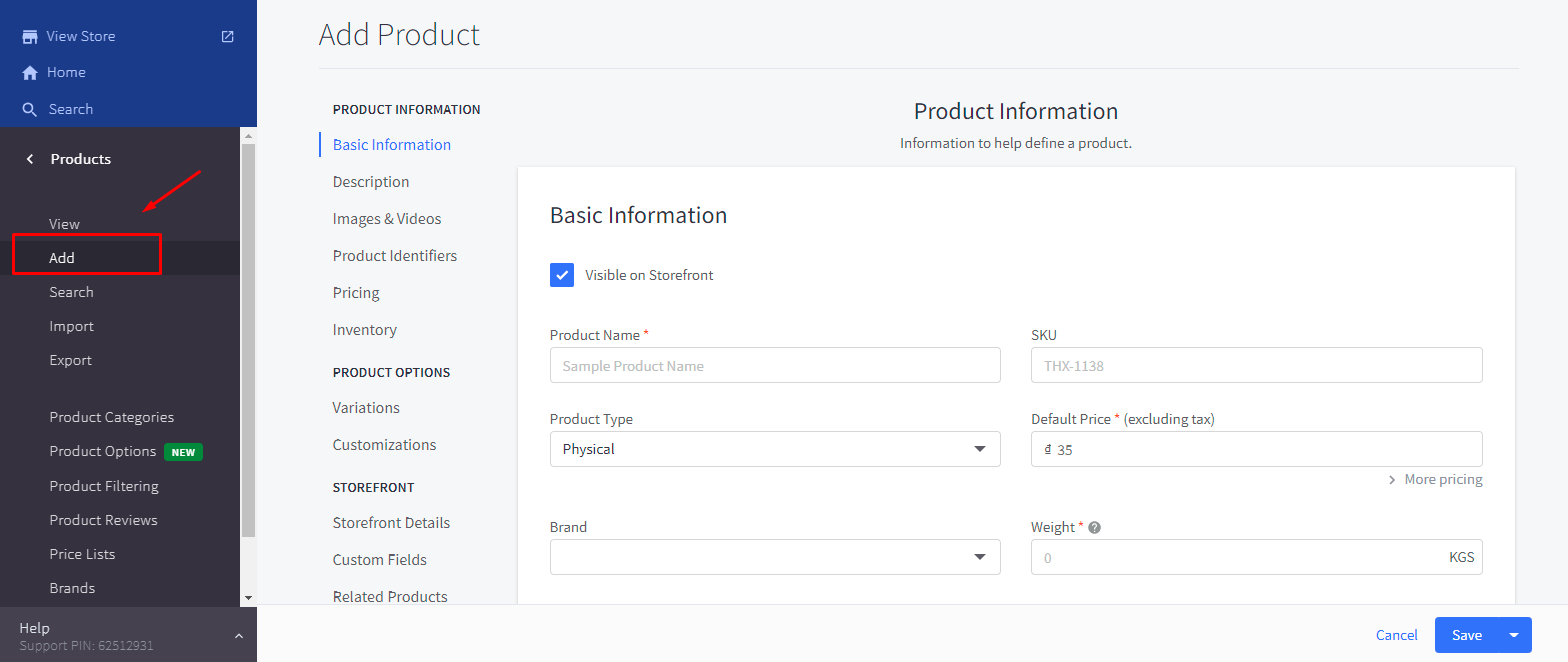Click the Save button
Viewport: 1568px width, 662px height.
tap(1466, 635)
